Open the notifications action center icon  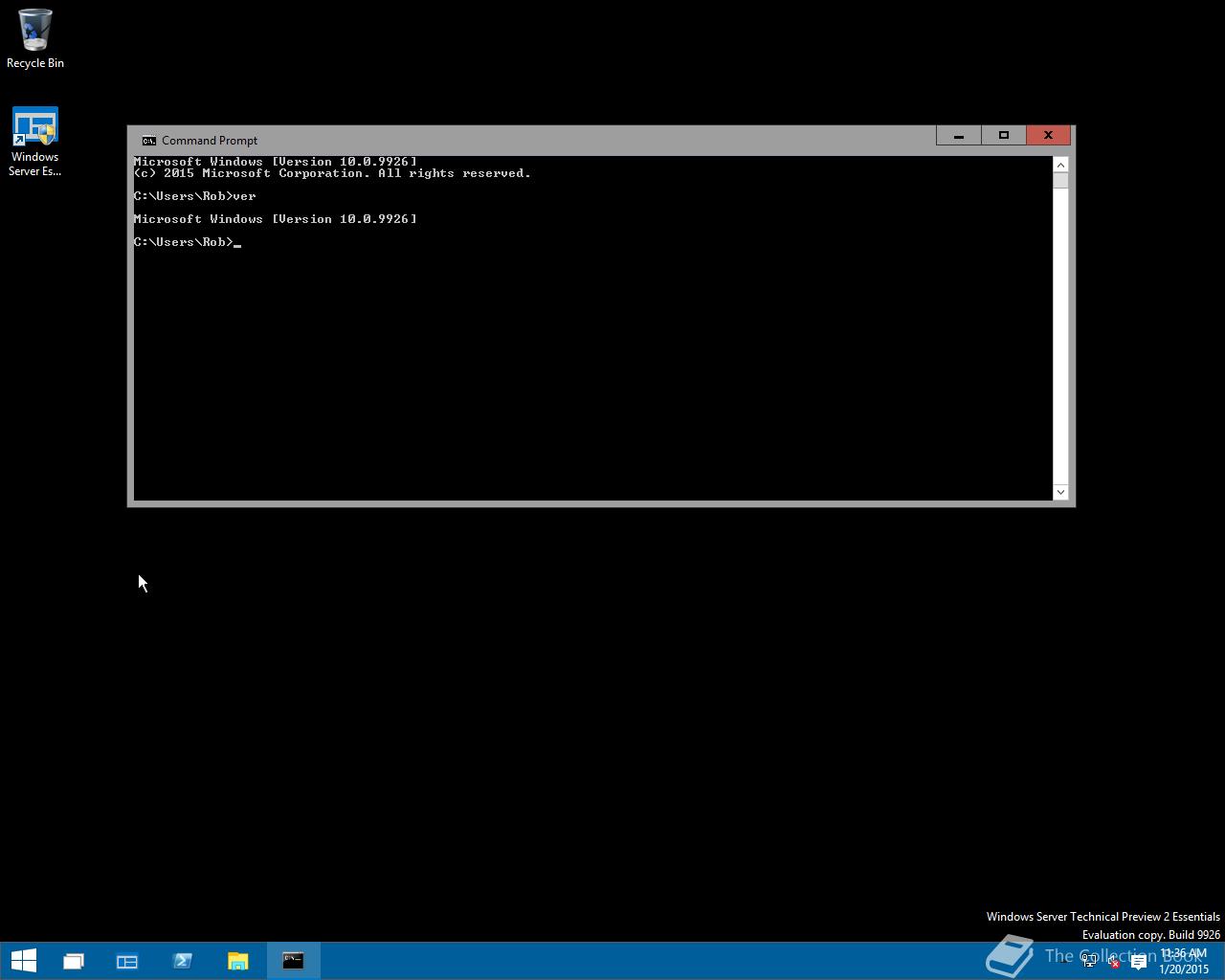point(1138,962)
